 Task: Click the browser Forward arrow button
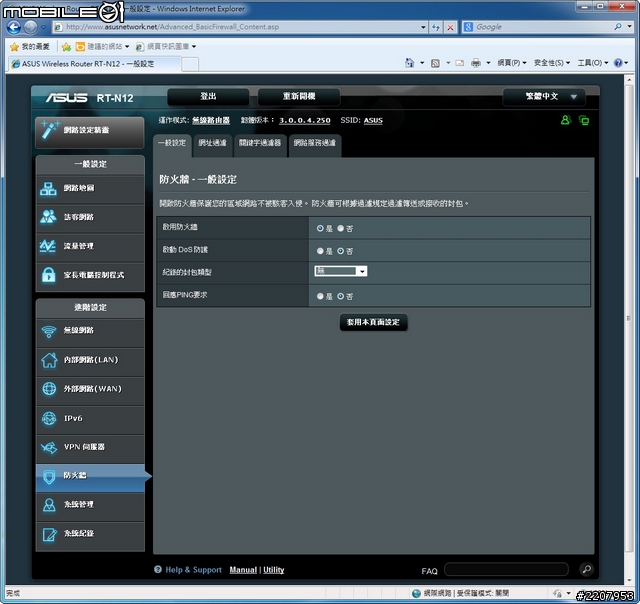[x=30, y=27]
